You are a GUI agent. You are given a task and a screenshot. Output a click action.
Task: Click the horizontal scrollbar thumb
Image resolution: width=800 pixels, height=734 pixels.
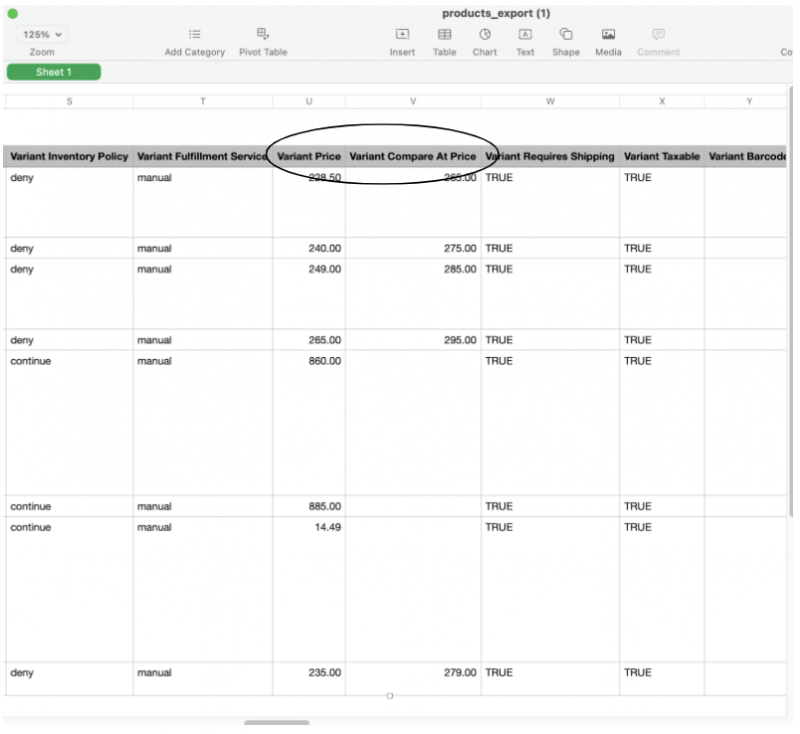(x=277, y=722)
